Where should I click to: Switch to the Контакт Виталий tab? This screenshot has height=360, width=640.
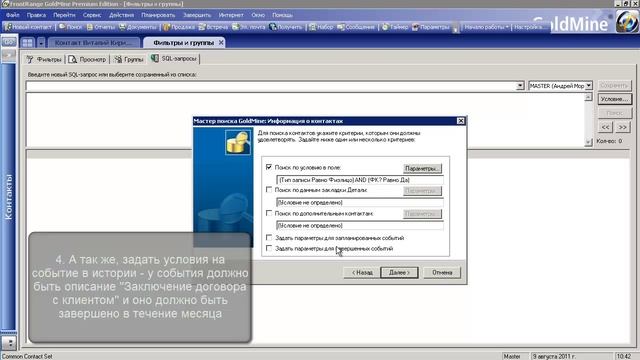pyautogui.click(x=94, y=42)
